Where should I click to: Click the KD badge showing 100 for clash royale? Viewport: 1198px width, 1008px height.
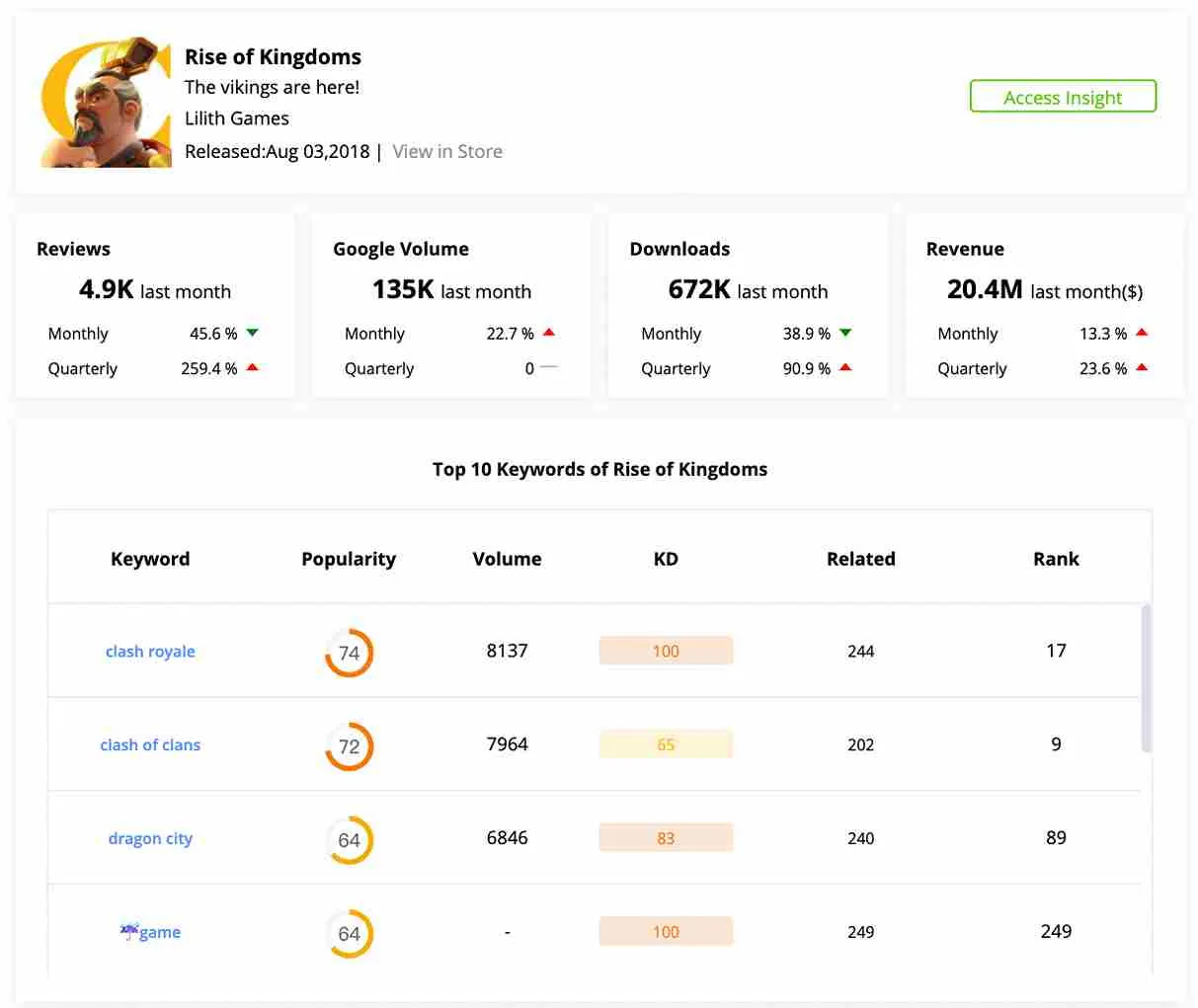pos(666,650)
